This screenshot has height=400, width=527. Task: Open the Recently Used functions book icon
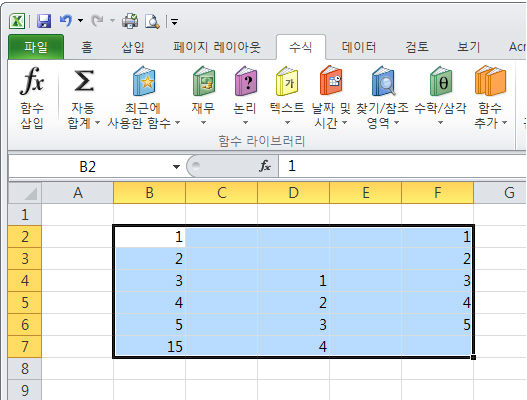144,81
